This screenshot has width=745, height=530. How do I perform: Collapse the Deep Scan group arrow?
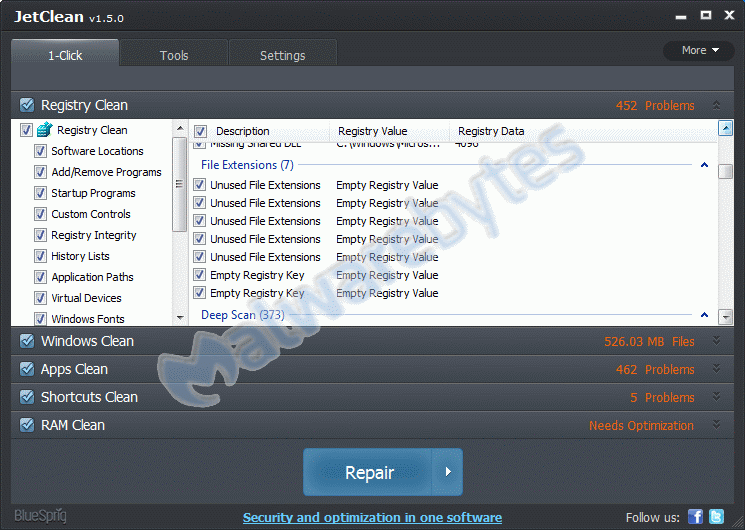point(704,315)
